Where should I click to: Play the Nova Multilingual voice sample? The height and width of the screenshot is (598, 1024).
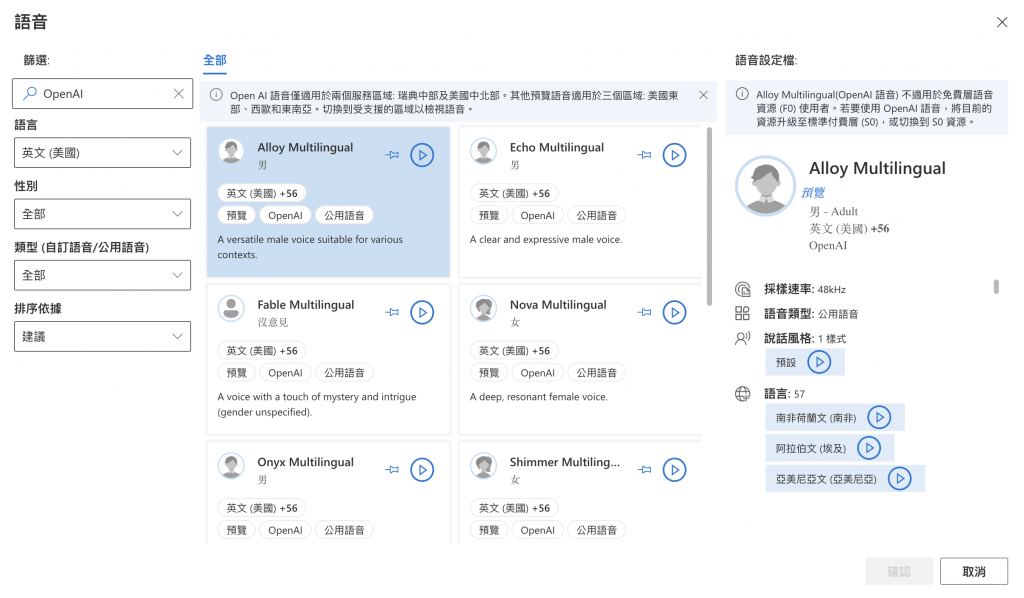point(675,313)
